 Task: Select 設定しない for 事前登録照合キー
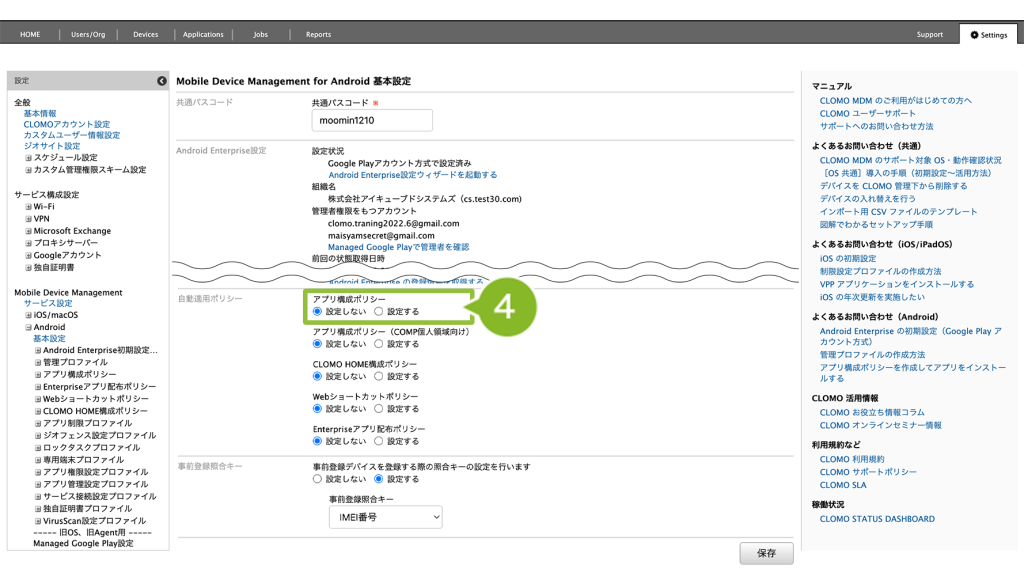coord(318,479)
